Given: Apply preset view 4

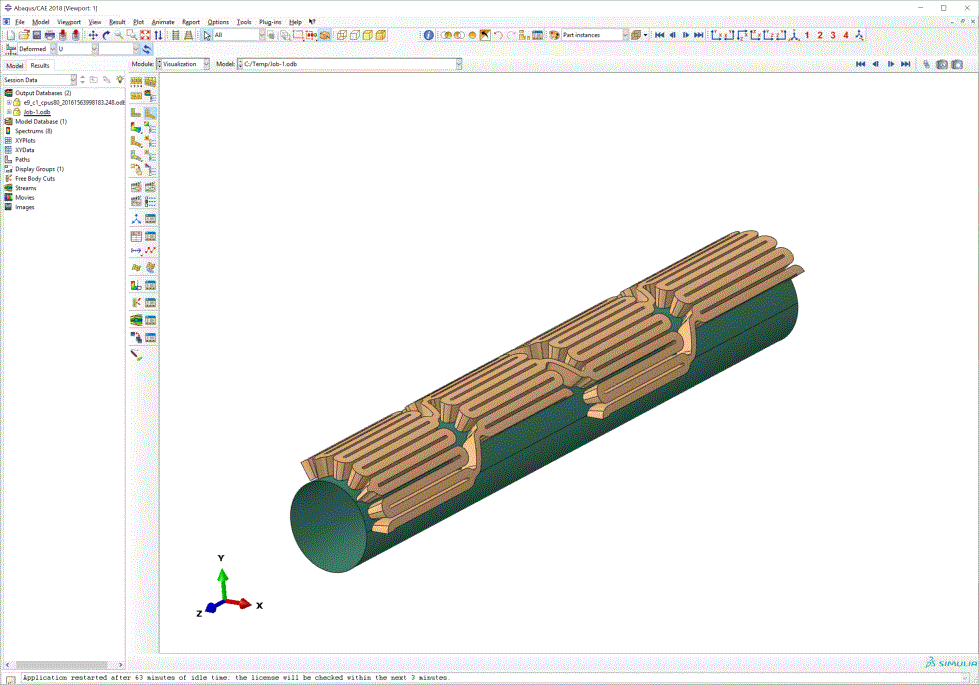Looking at the screenshot, I should pyautogui.click(x=847, y=35).
